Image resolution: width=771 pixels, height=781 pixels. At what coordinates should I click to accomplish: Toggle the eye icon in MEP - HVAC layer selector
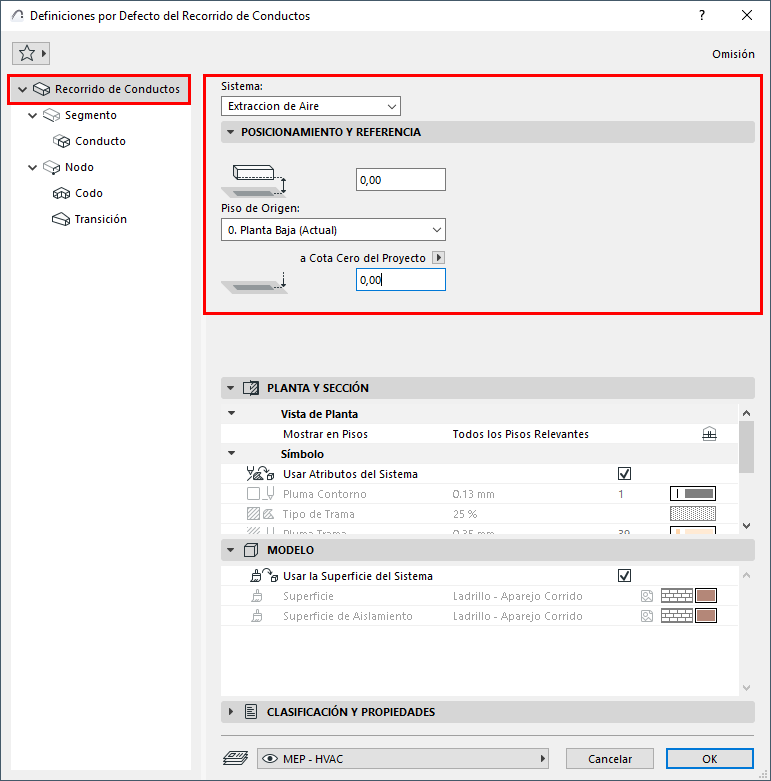click(269, 759)
